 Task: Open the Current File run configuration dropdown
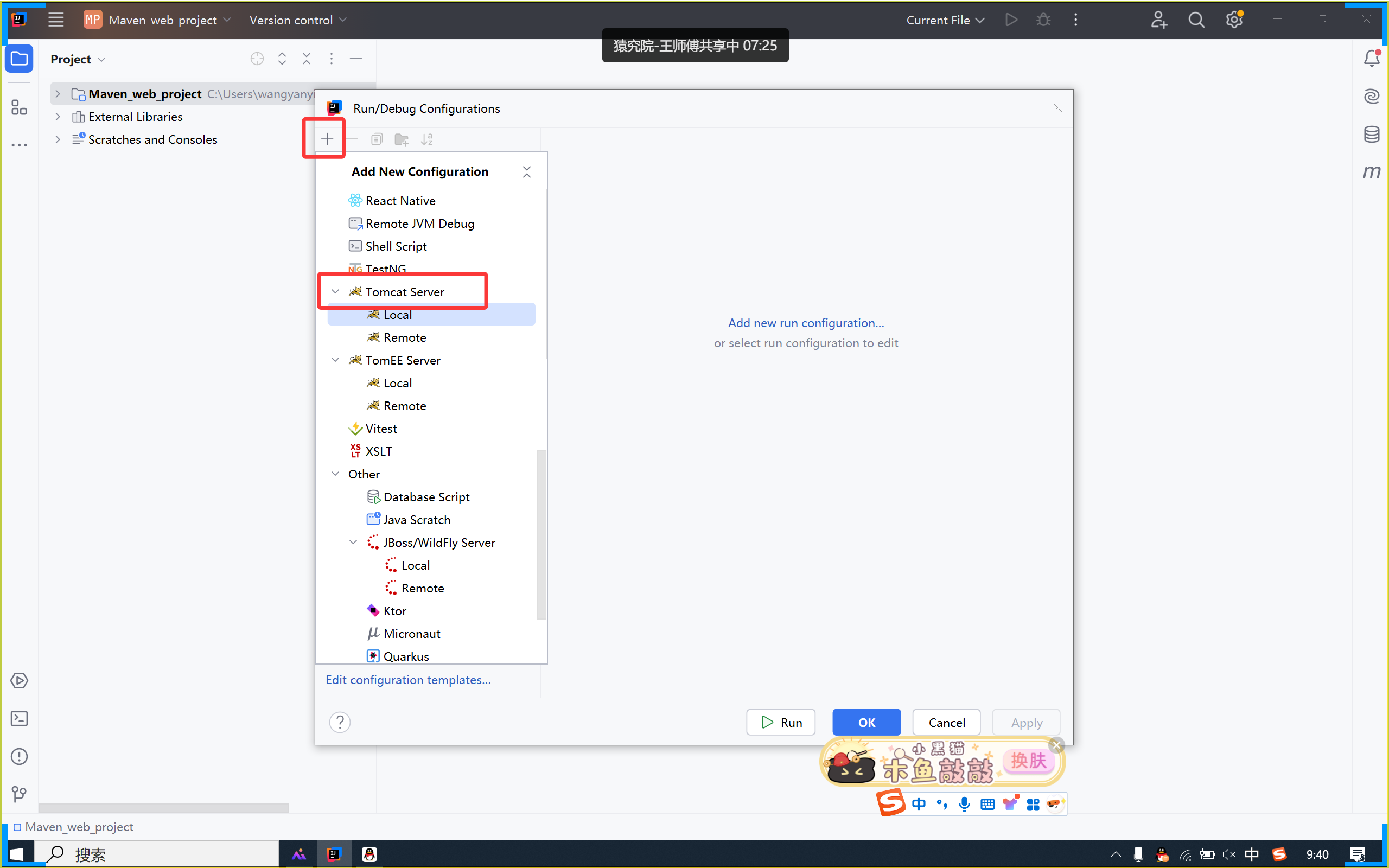(945, 20)
